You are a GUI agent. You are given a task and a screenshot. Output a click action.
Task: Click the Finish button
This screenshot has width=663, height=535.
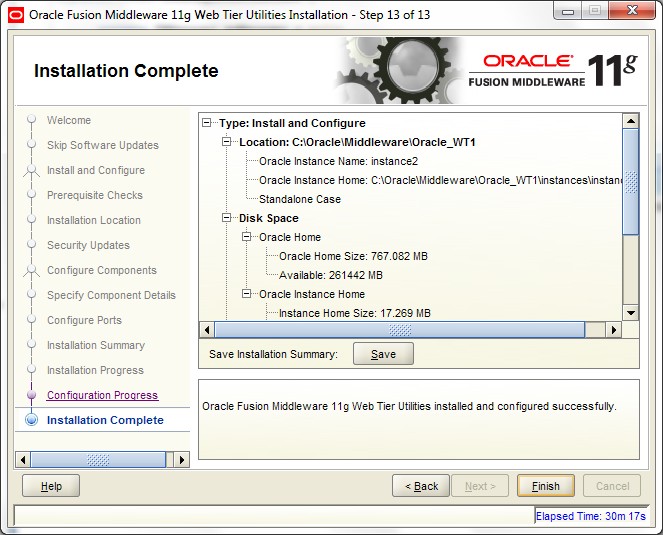click(545, 486)
